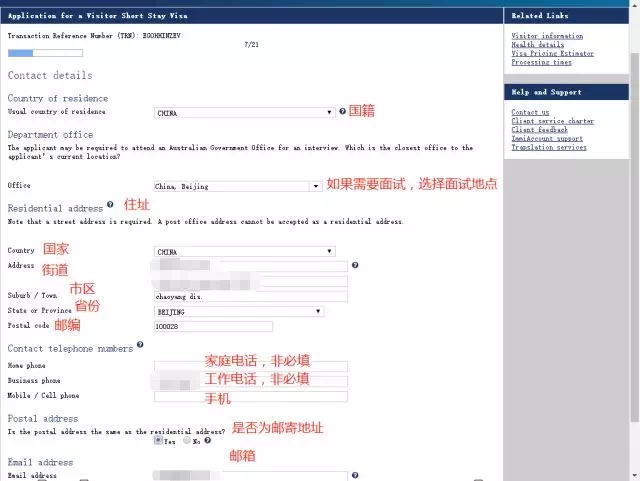Open the Visa Pricing Estimator link

pos(552,54)
